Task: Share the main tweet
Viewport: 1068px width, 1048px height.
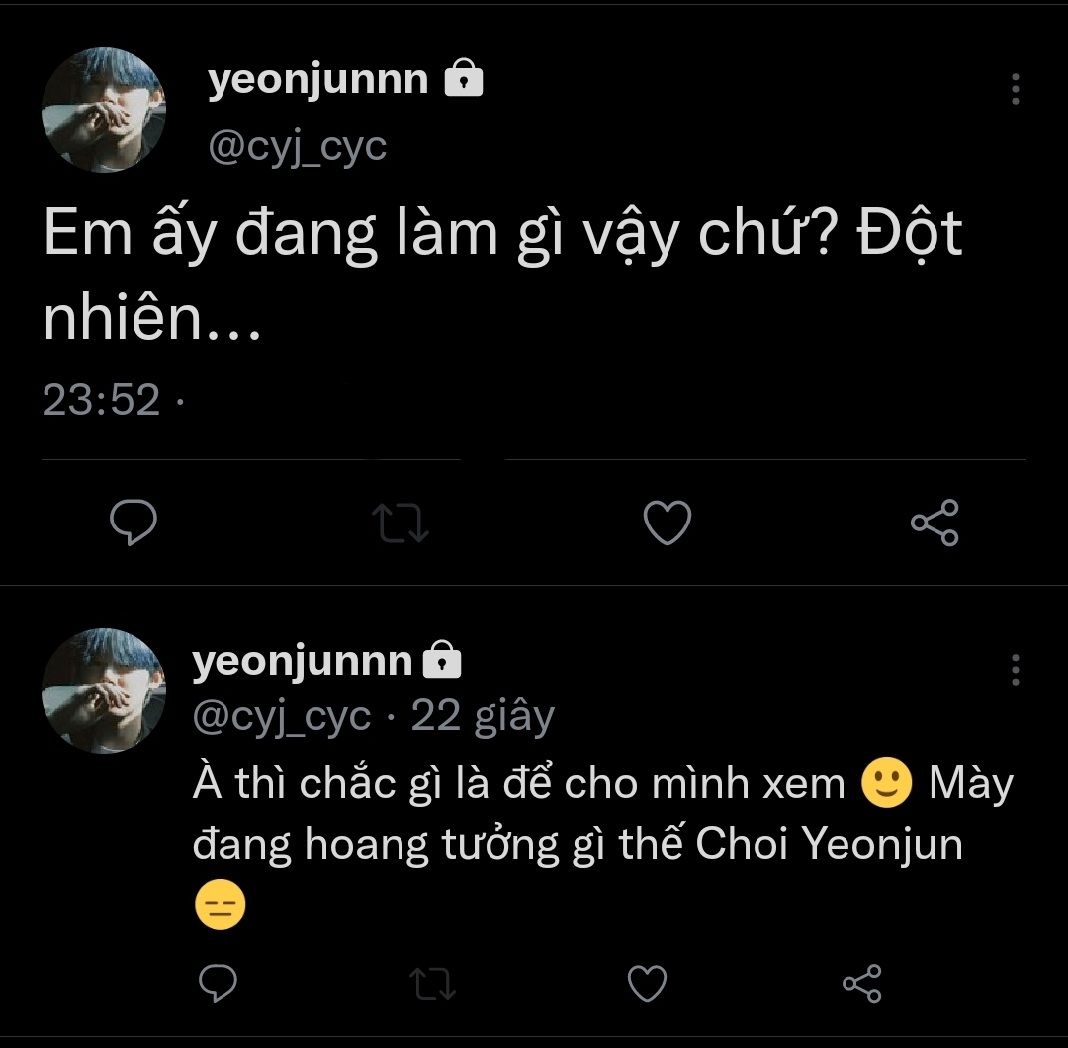Action: tap(934, 523)
